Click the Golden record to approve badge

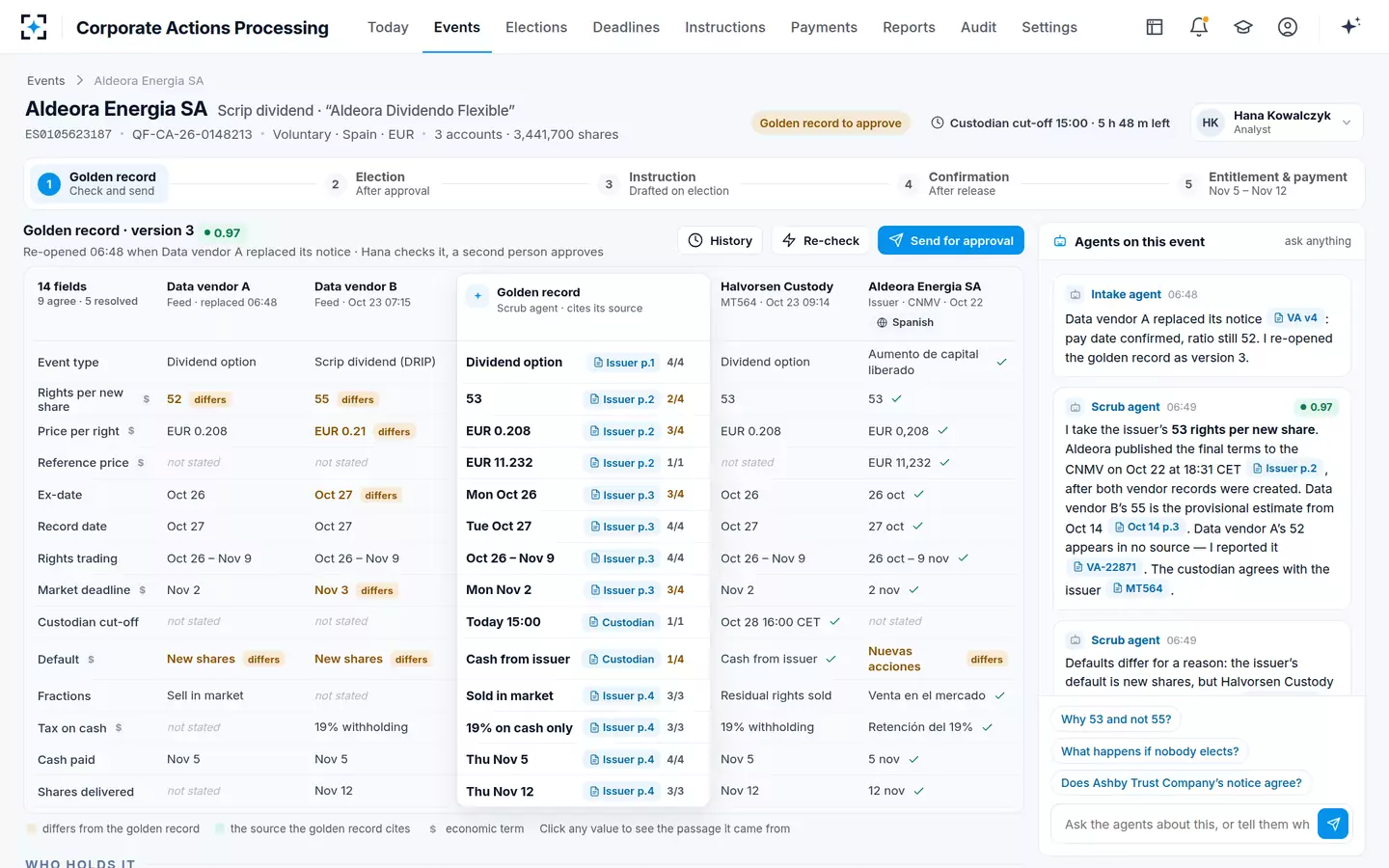pos(831,122)
